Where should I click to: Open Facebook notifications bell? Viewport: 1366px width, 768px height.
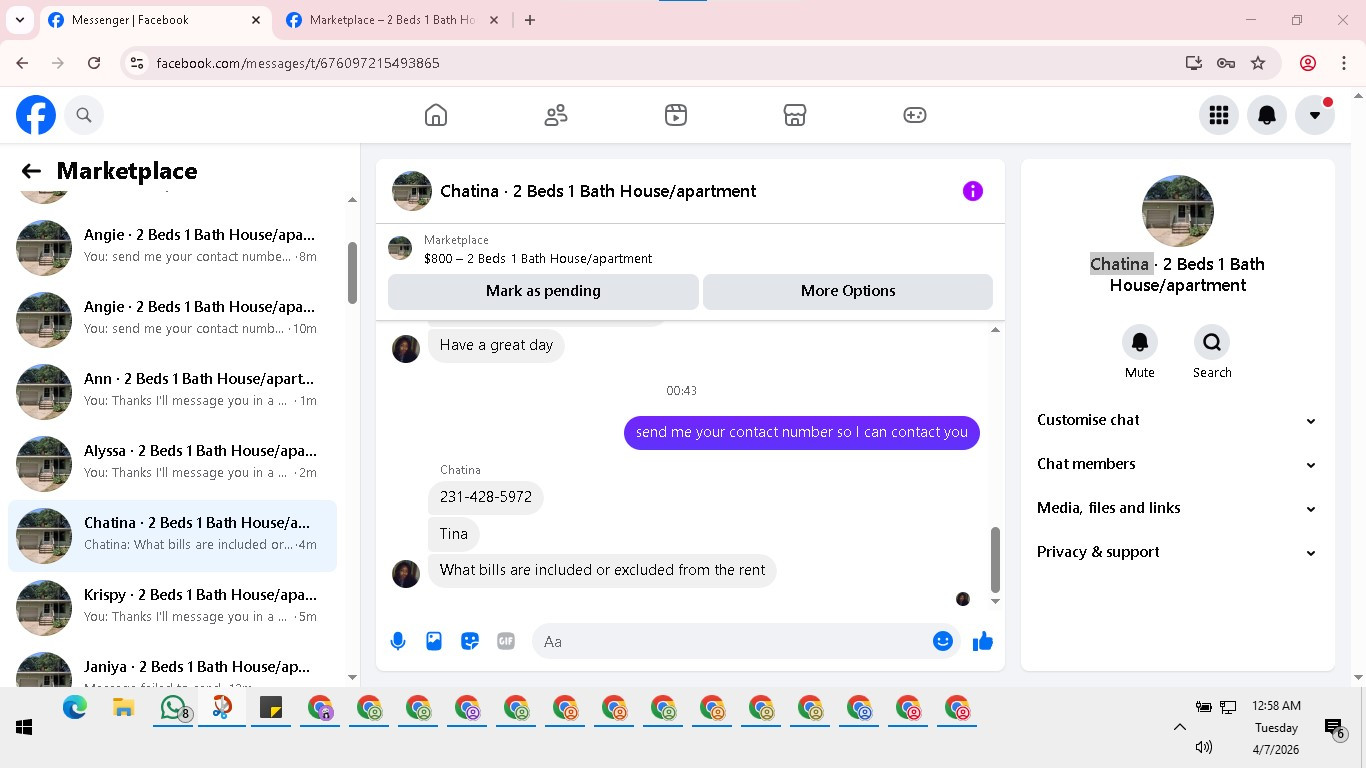click(1267, 115)
